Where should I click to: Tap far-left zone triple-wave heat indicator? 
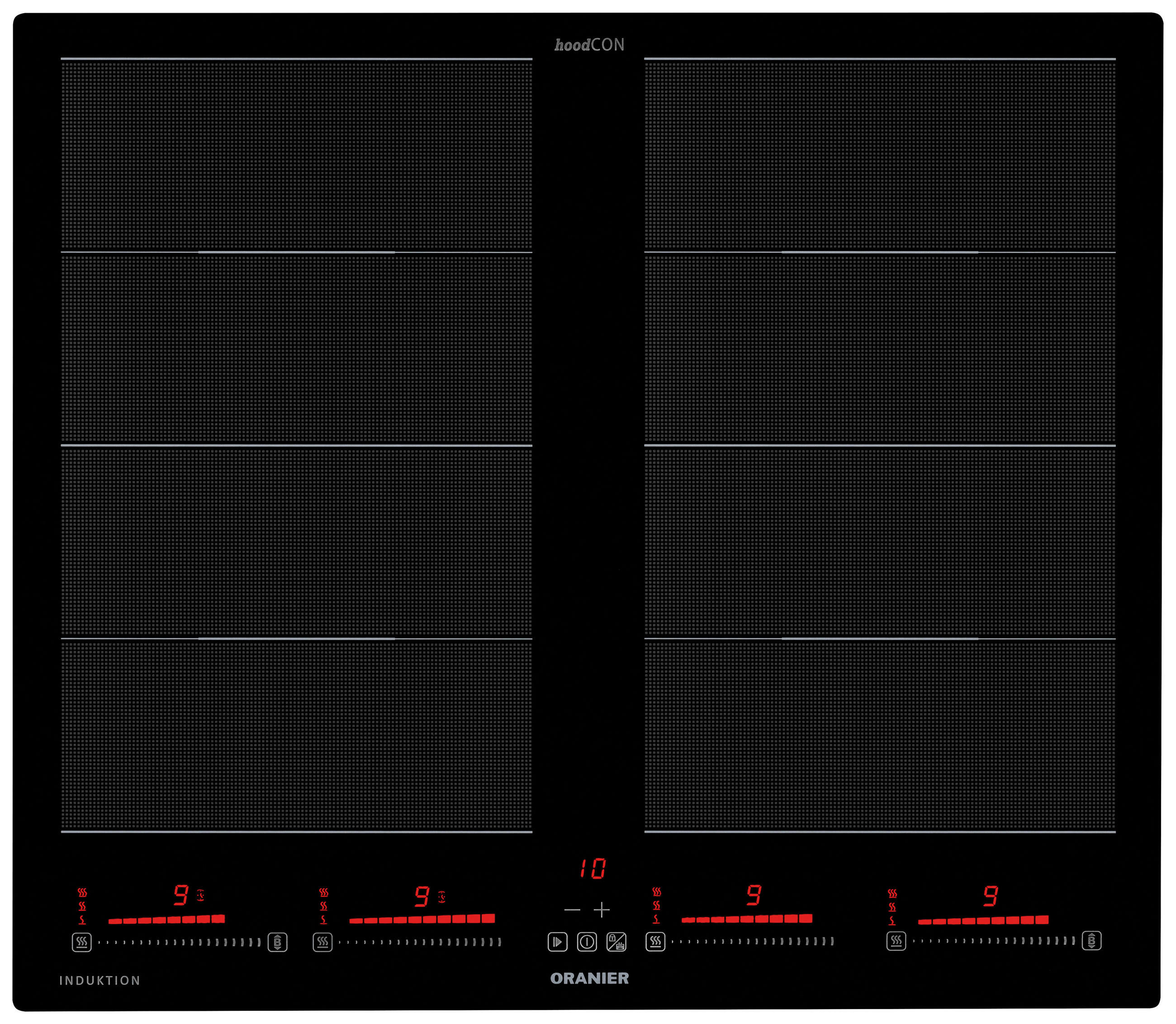[x=82, y=892]
